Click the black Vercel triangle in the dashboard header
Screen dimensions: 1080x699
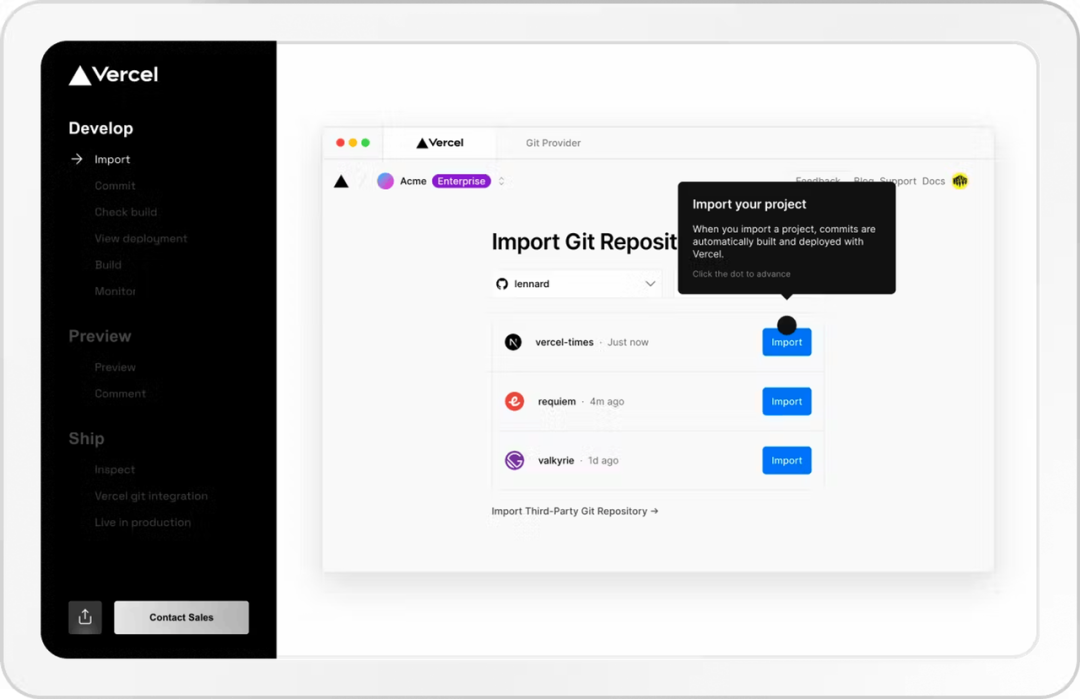click(x=341, y=181)
